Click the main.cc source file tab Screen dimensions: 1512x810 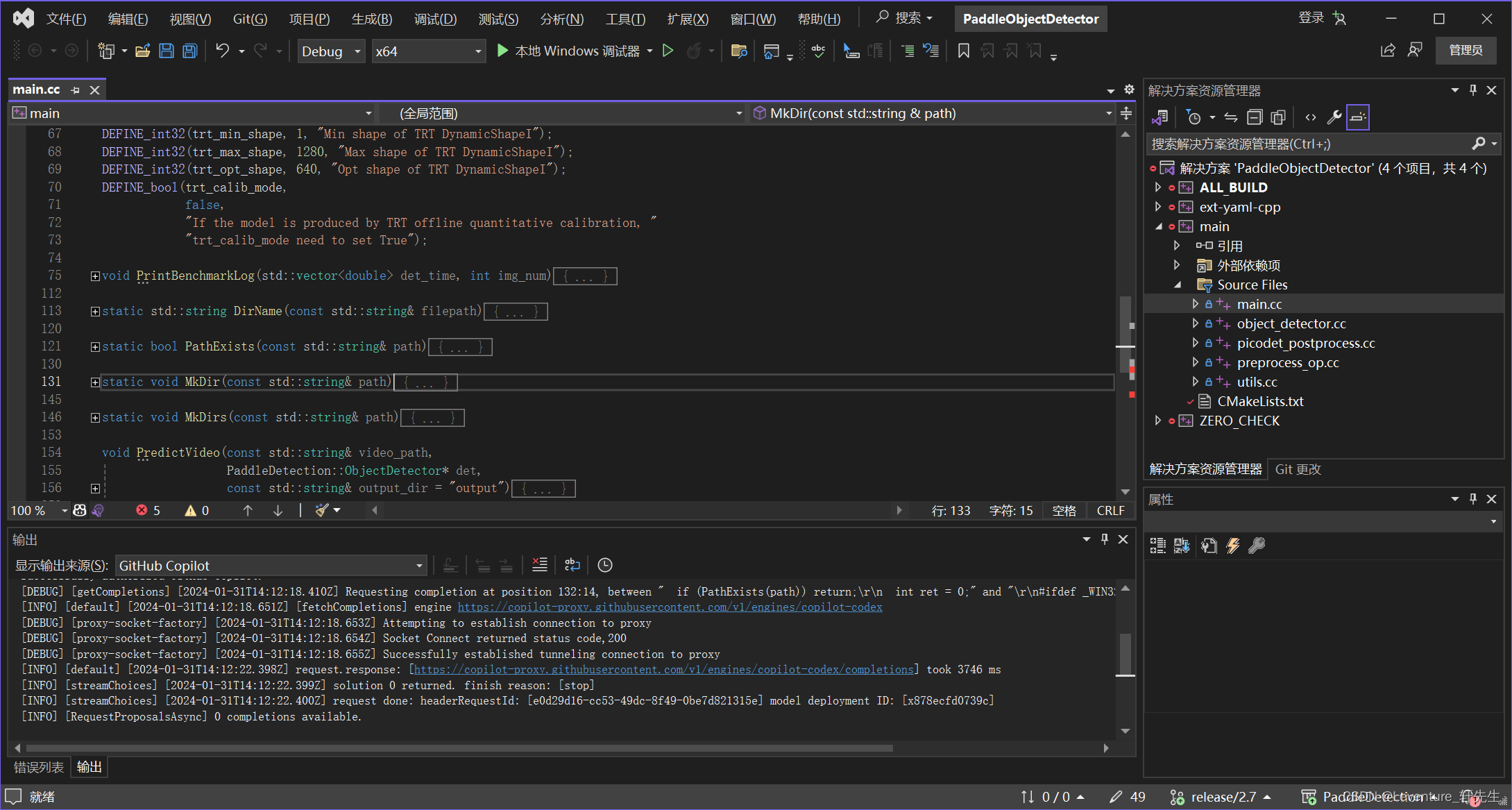[x=37, y=89]
